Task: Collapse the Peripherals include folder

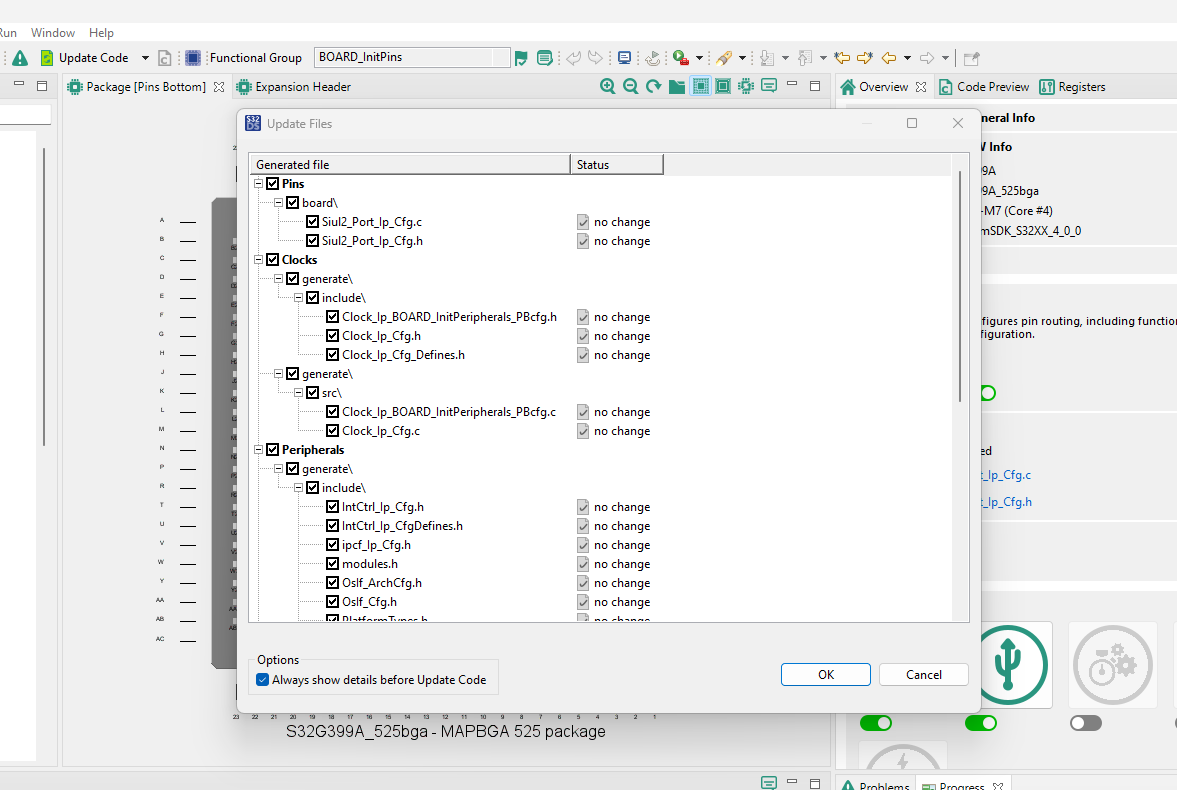Action: tap(297, 487)
